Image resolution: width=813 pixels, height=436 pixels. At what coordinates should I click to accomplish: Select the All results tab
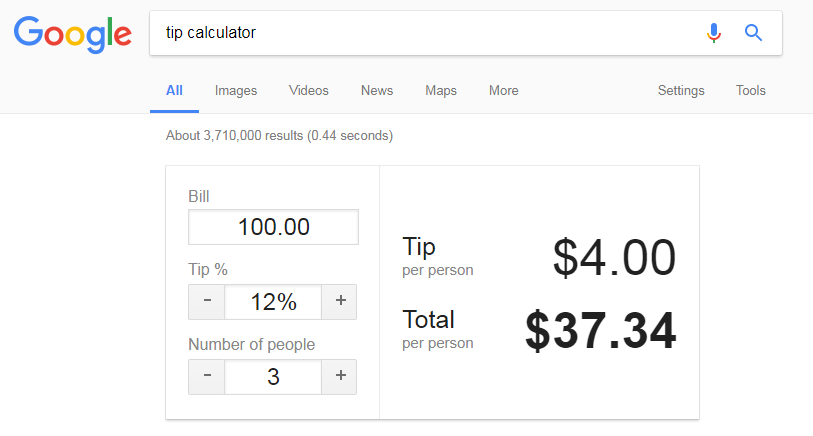174,90
